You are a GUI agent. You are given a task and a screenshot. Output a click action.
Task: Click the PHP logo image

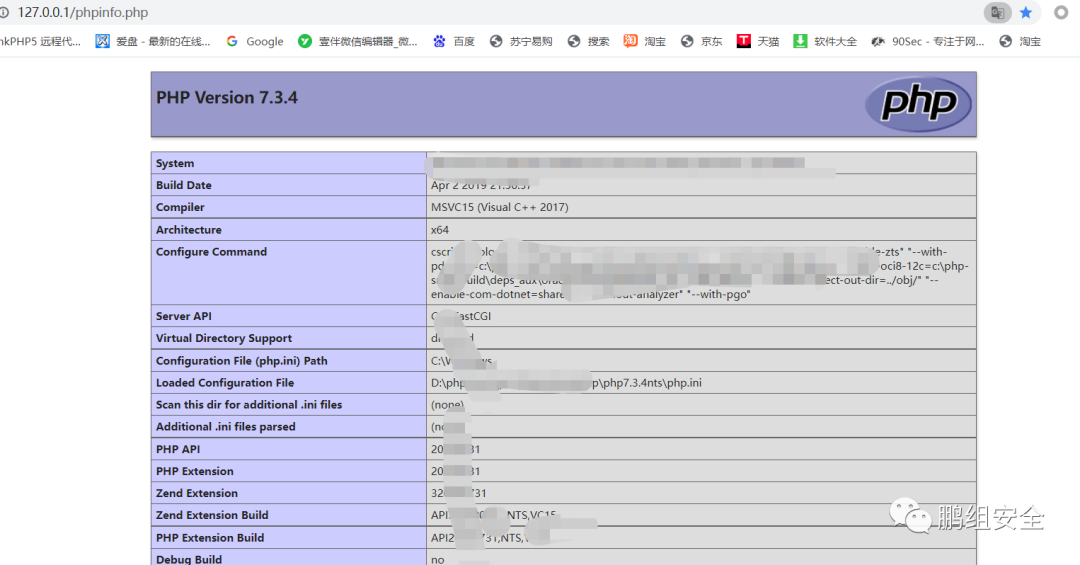click(918, 104)
